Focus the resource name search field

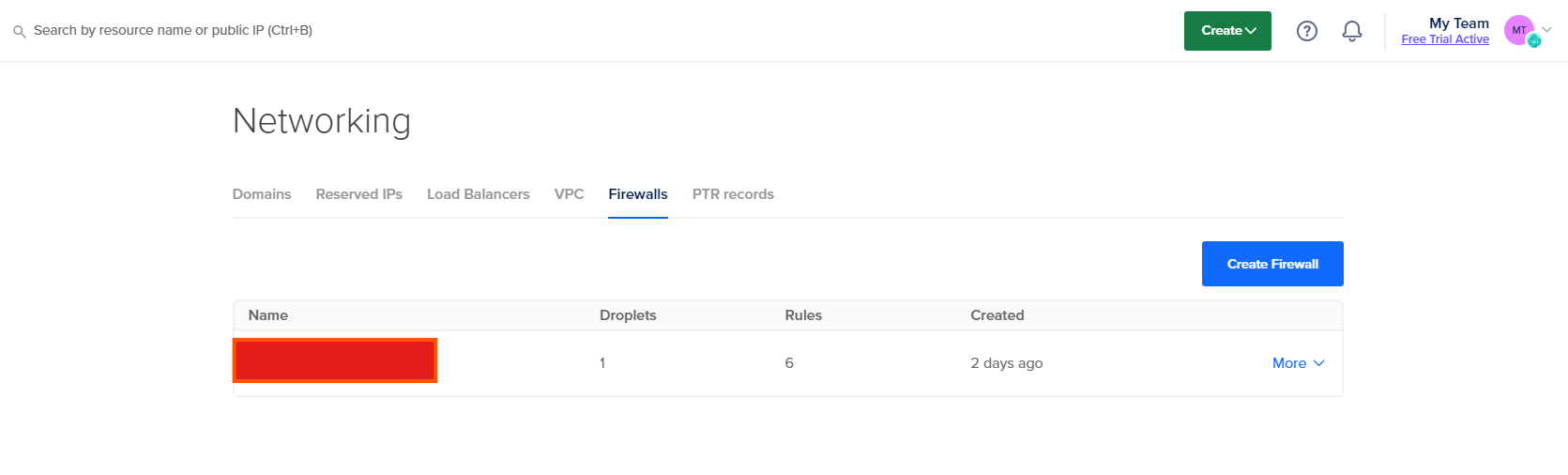point(173,30)
